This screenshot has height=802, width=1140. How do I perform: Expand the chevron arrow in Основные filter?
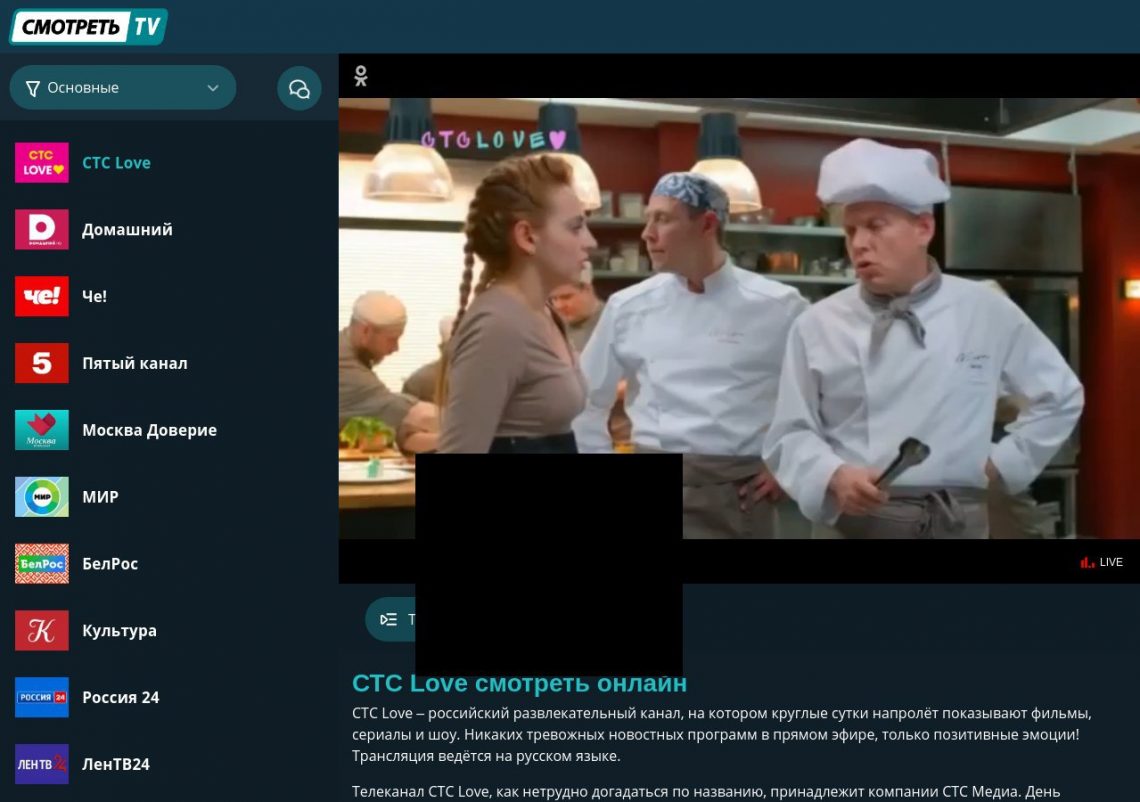click(213, 88)
